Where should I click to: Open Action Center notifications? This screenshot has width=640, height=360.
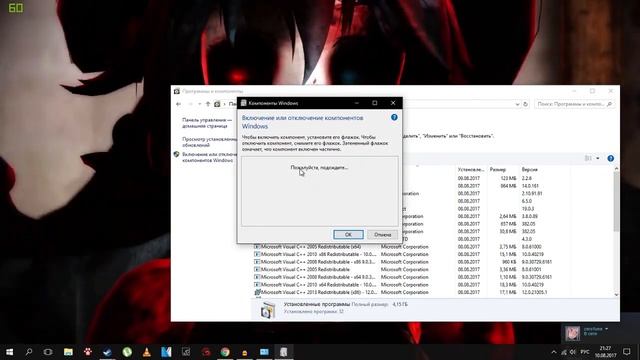[x=627, y=352]
